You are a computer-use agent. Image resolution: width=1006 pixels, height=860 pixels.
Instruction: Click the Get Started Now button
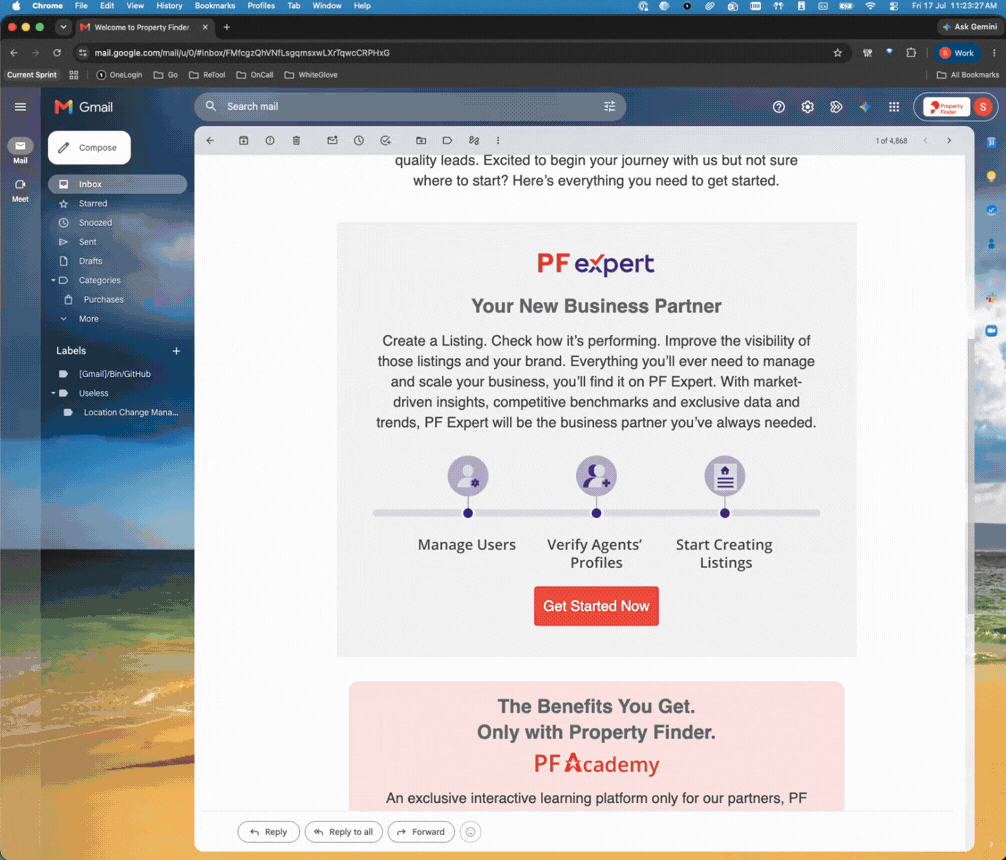click(596, 606)
